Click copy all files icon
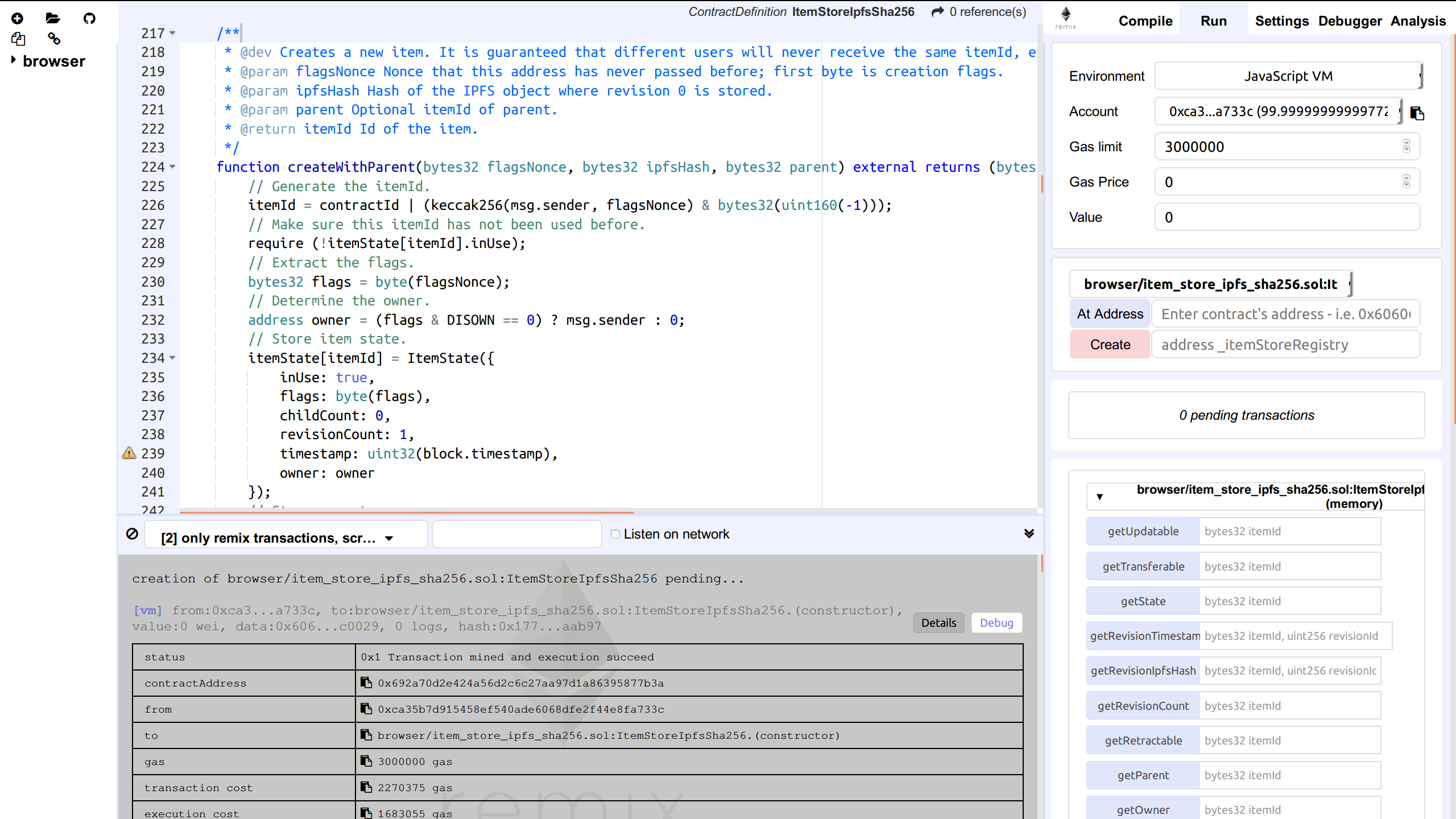1456x819 pixels. click(18, 39)
